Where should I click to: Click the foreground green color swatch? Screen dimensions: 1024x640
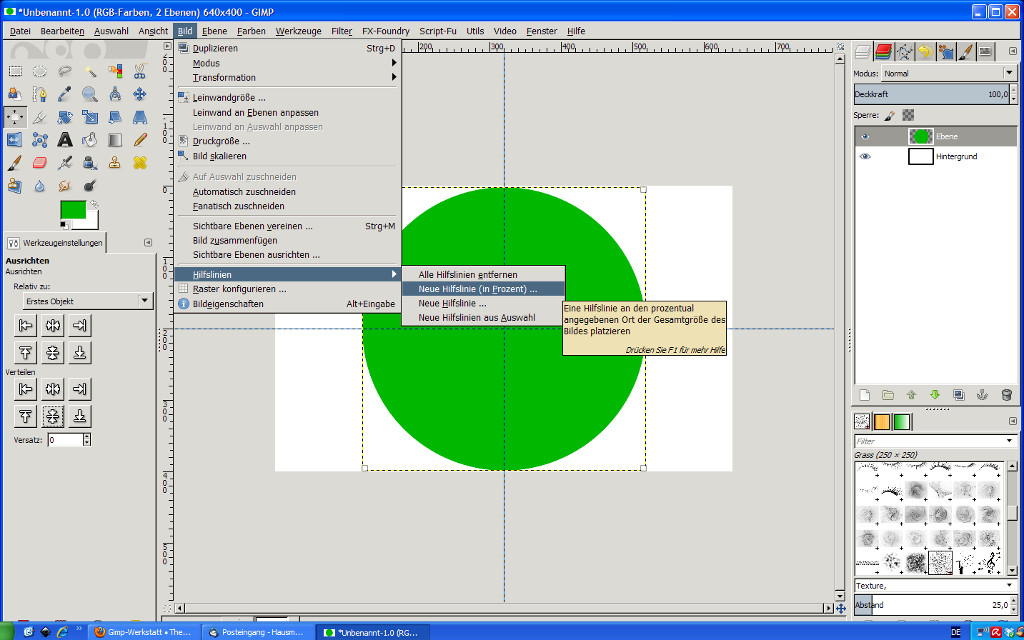pos(72,209)
